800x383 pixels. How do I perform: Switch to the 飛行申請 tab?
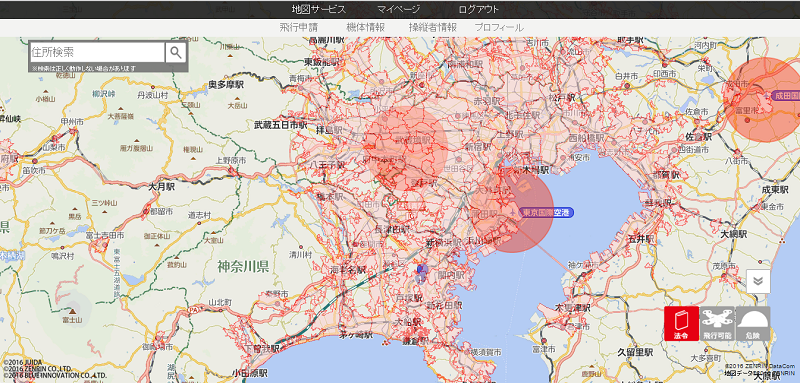pos(298,28)
